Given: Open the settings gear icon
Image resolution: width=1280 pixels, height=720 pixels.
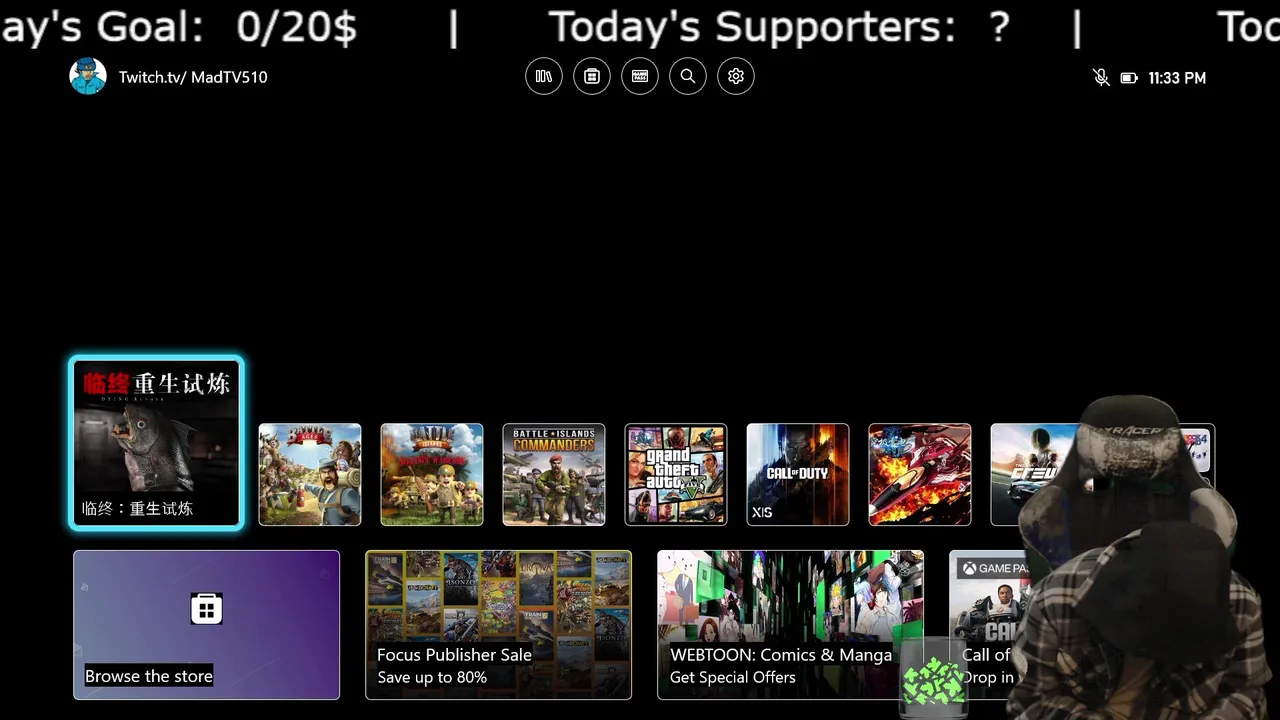Looking at the screenshot, I should pyautogui.click(x=736, y=77).
